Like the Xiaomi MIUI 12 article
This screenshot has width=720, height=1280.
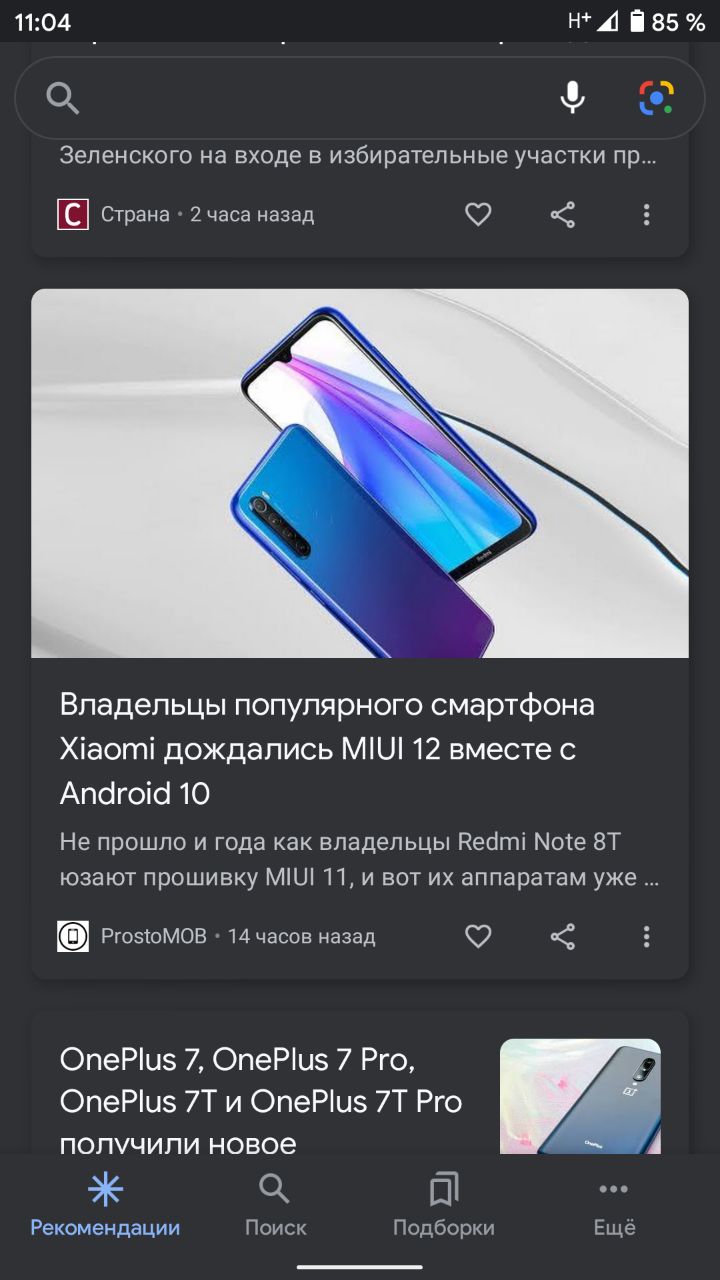coord(478,936)
